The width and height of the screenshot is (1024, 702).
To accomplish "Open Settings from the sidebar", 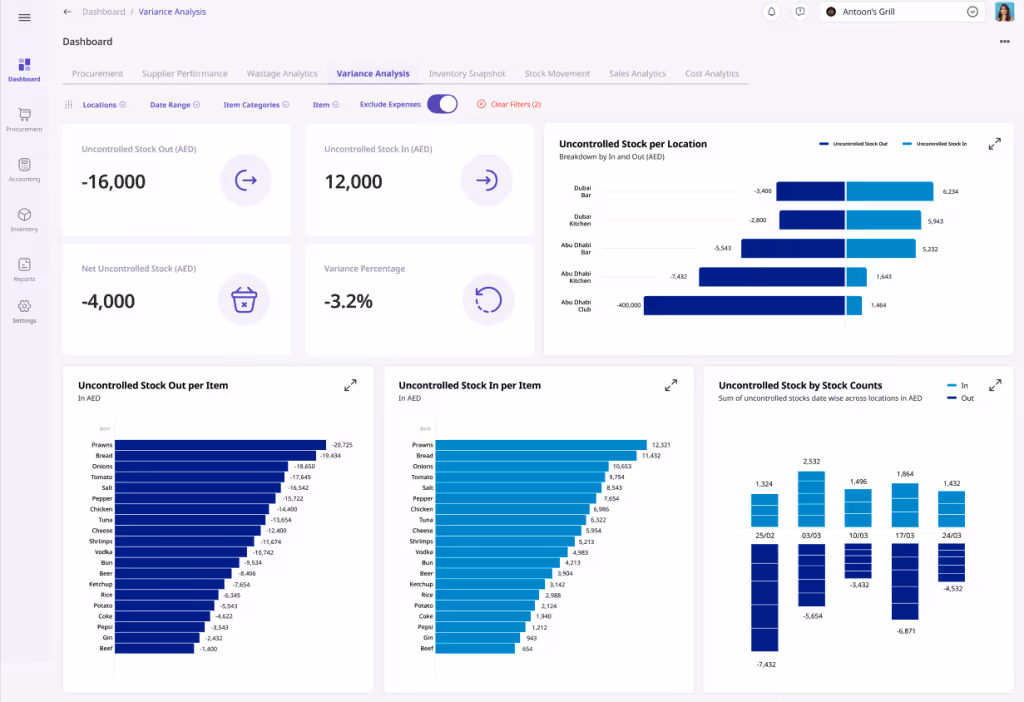I will (x=23, y=313).
